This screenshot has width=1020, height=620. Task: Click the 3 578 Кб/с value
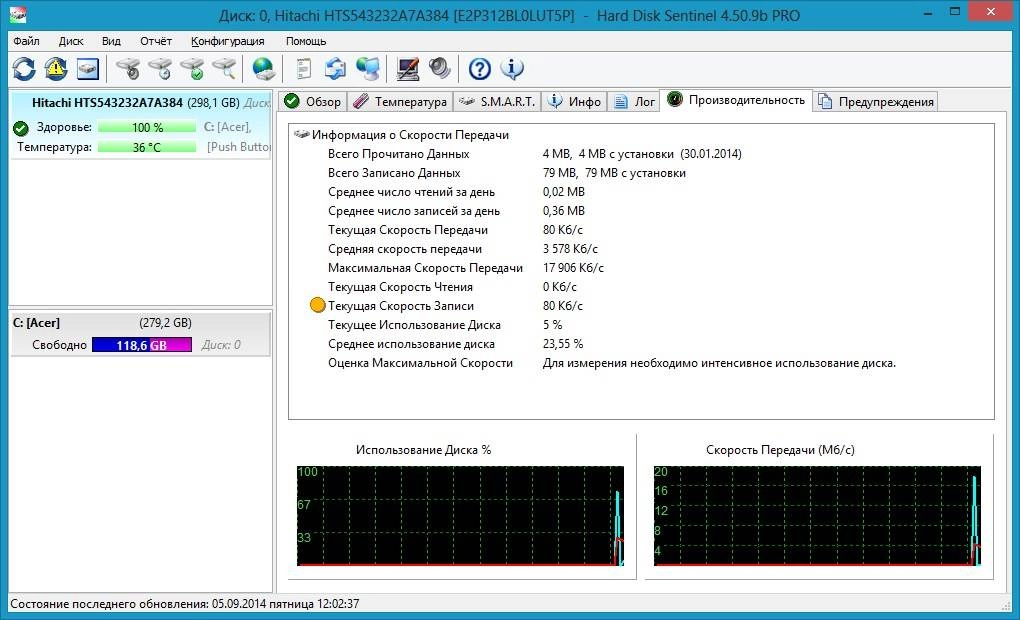click(x=570, y=249)
